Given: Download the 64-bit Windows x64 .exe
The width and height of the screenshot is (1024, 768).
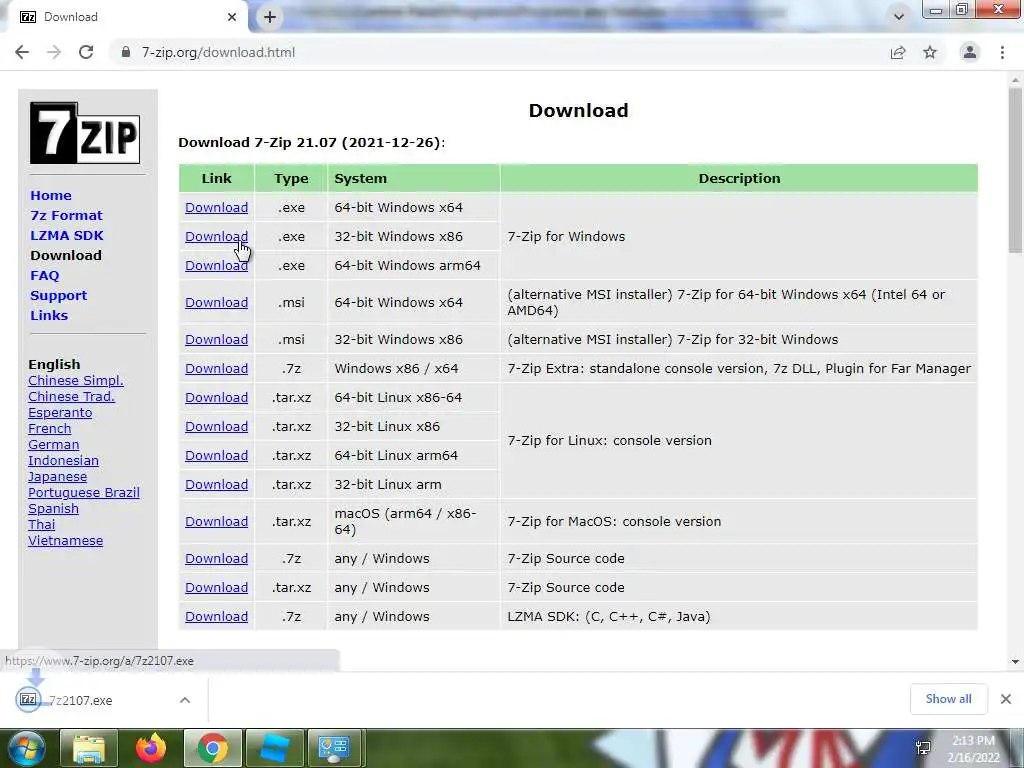Looking at the screenshot, I should point(216,208).
